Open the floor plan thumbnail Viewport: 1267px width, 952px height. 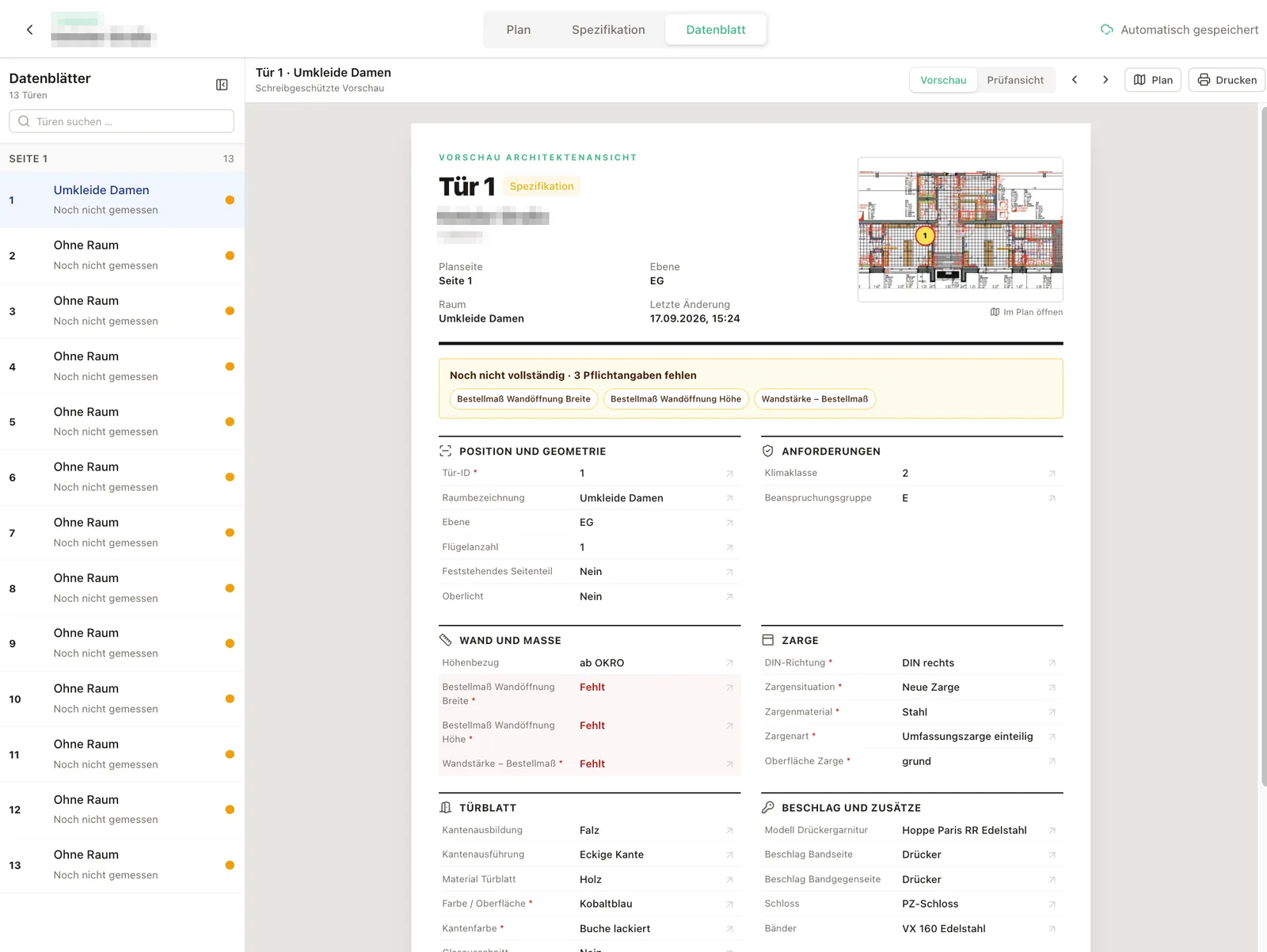pyautogui.click(x=961, y=230)
